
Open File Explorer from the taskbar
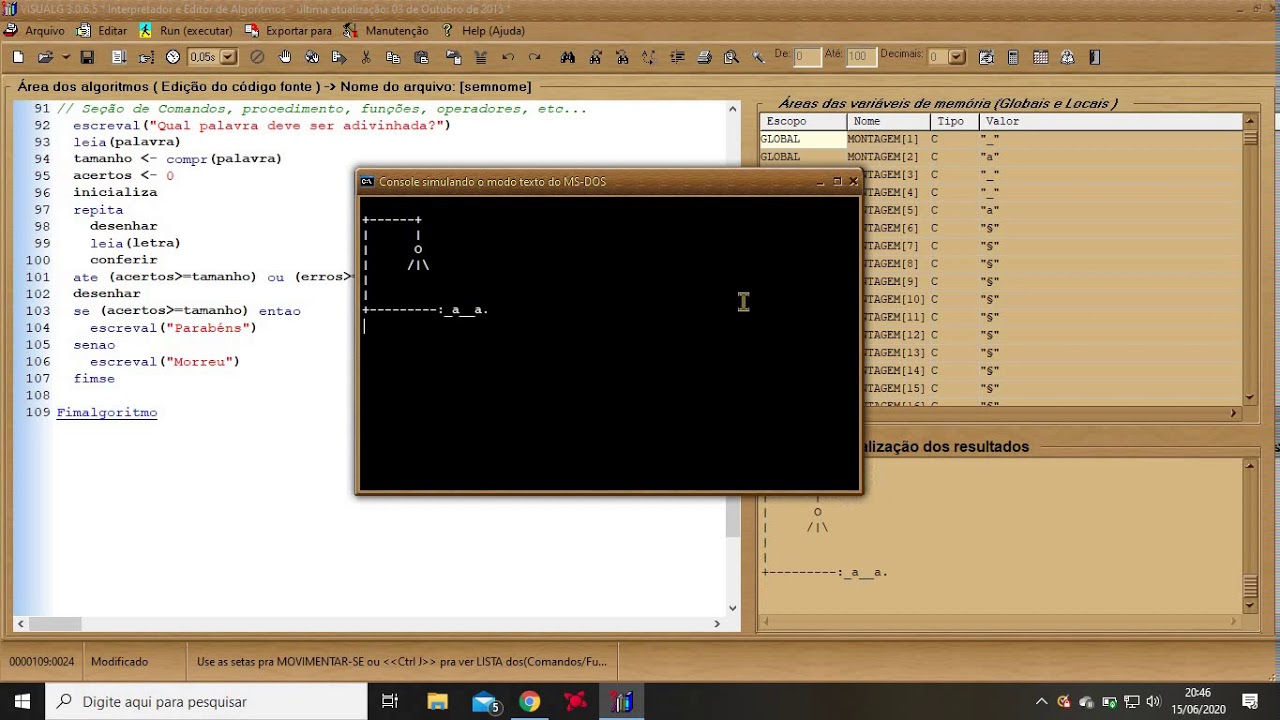point(437,701)
